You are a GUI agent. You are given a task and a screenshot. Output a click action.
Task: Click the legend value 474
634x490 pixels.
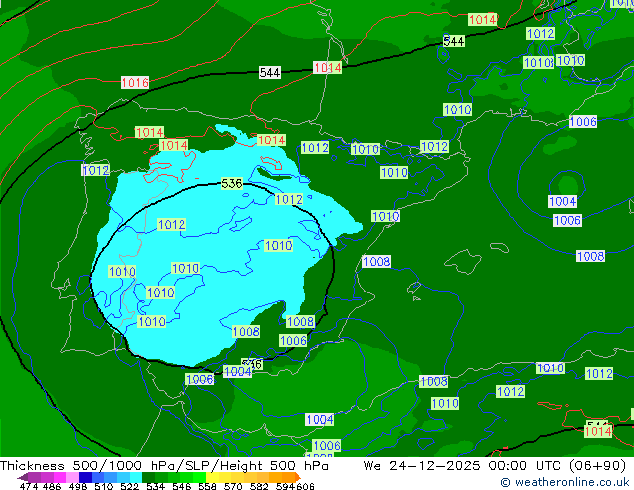(29, 486)
